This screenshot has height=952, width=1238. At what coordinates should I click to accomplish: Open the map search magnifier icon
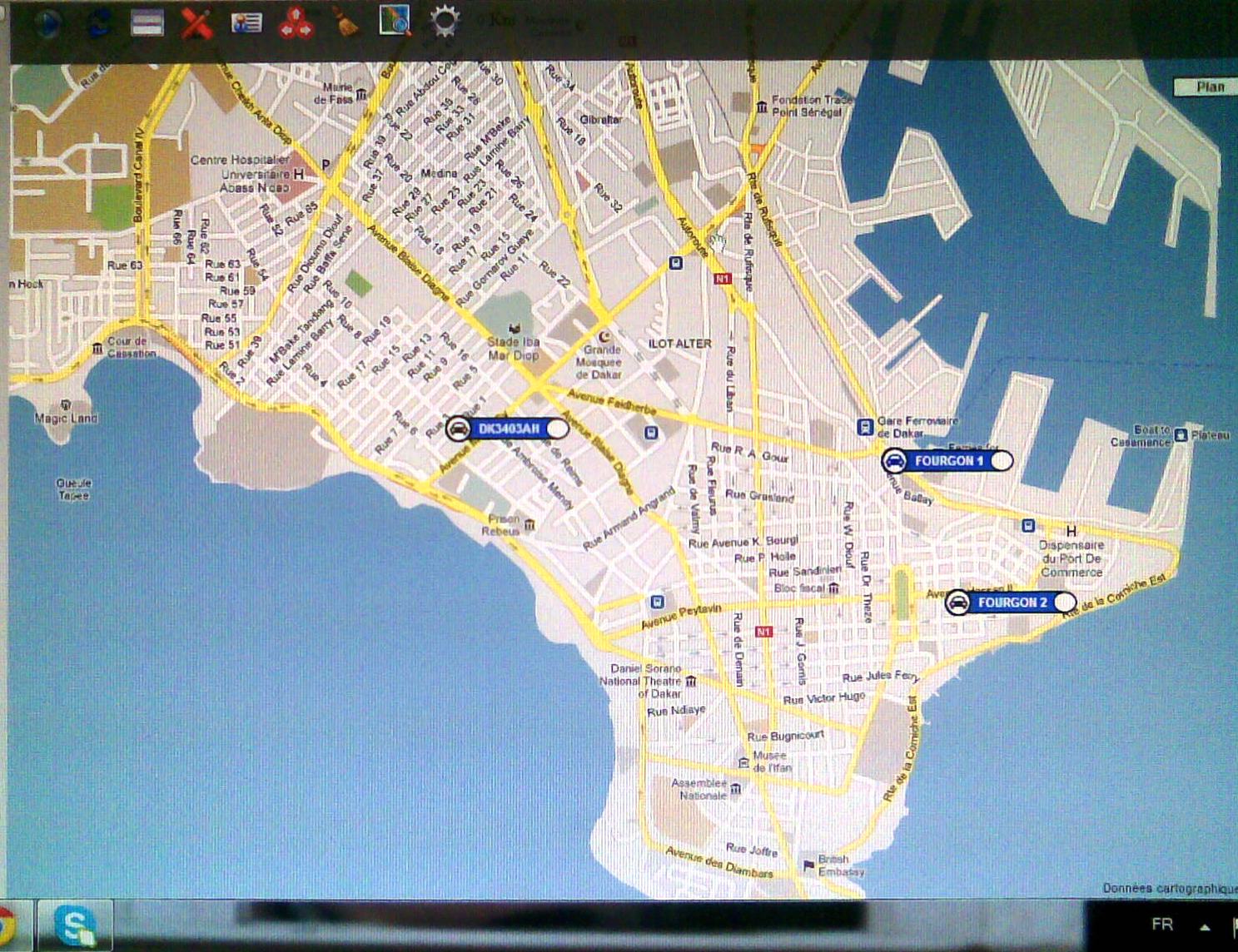pyautogui.click(x=395, y=21)
